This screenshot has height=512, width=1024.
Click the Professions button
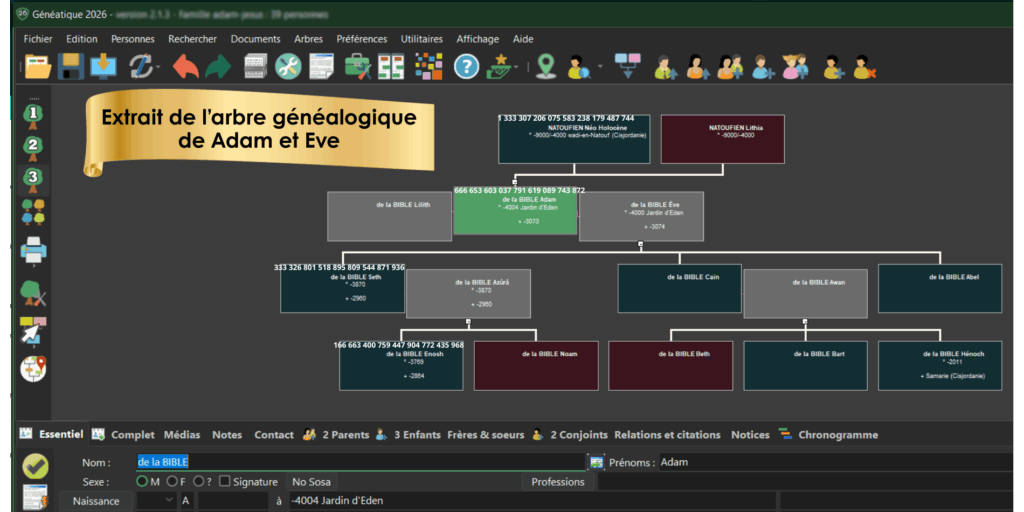pos(557,482)
